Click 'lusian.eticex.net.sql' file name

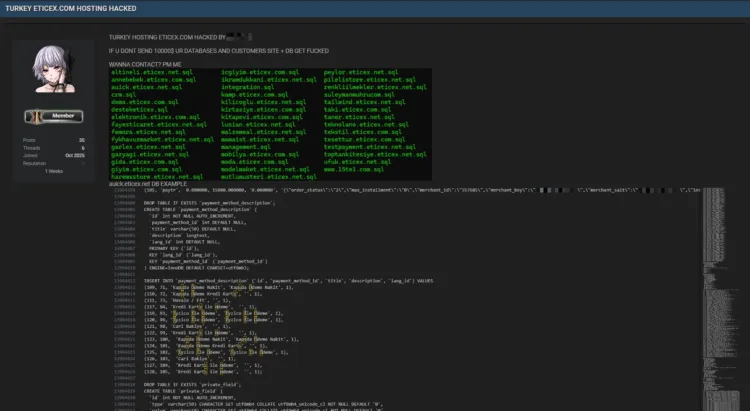click(x=258, y=124)
